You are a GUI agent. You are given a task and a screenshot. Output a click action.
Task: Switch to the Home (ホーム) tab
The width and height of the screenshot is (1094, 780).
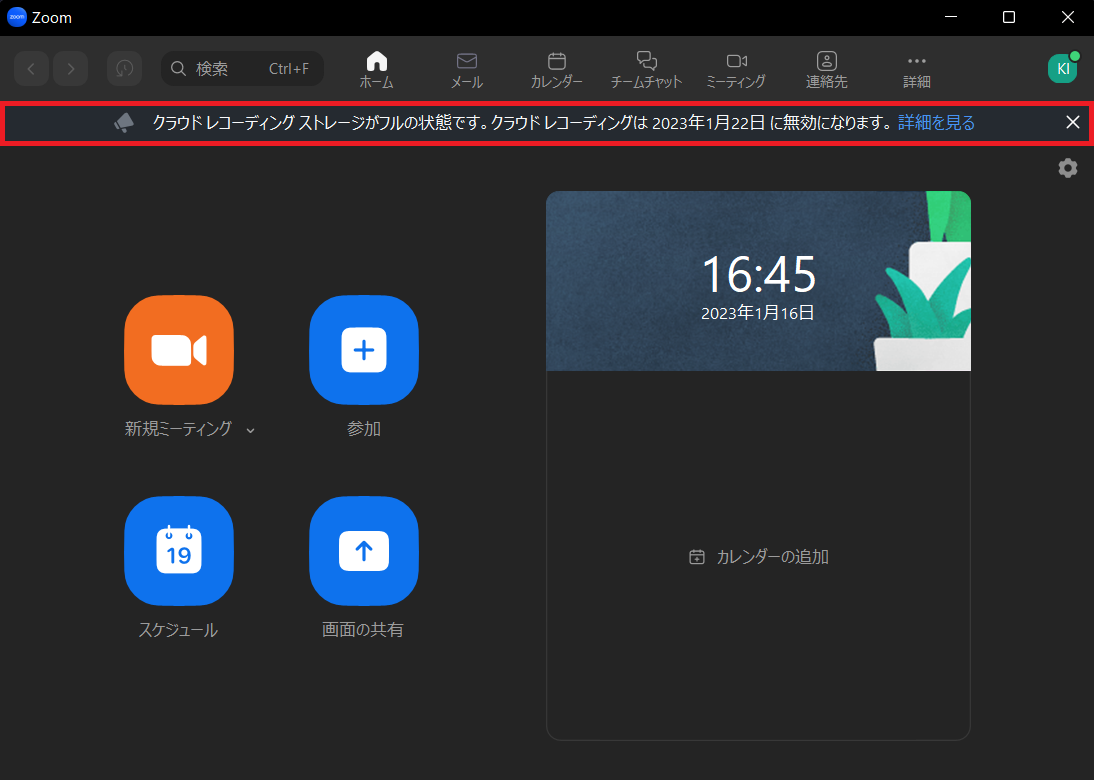click(376, 69)
